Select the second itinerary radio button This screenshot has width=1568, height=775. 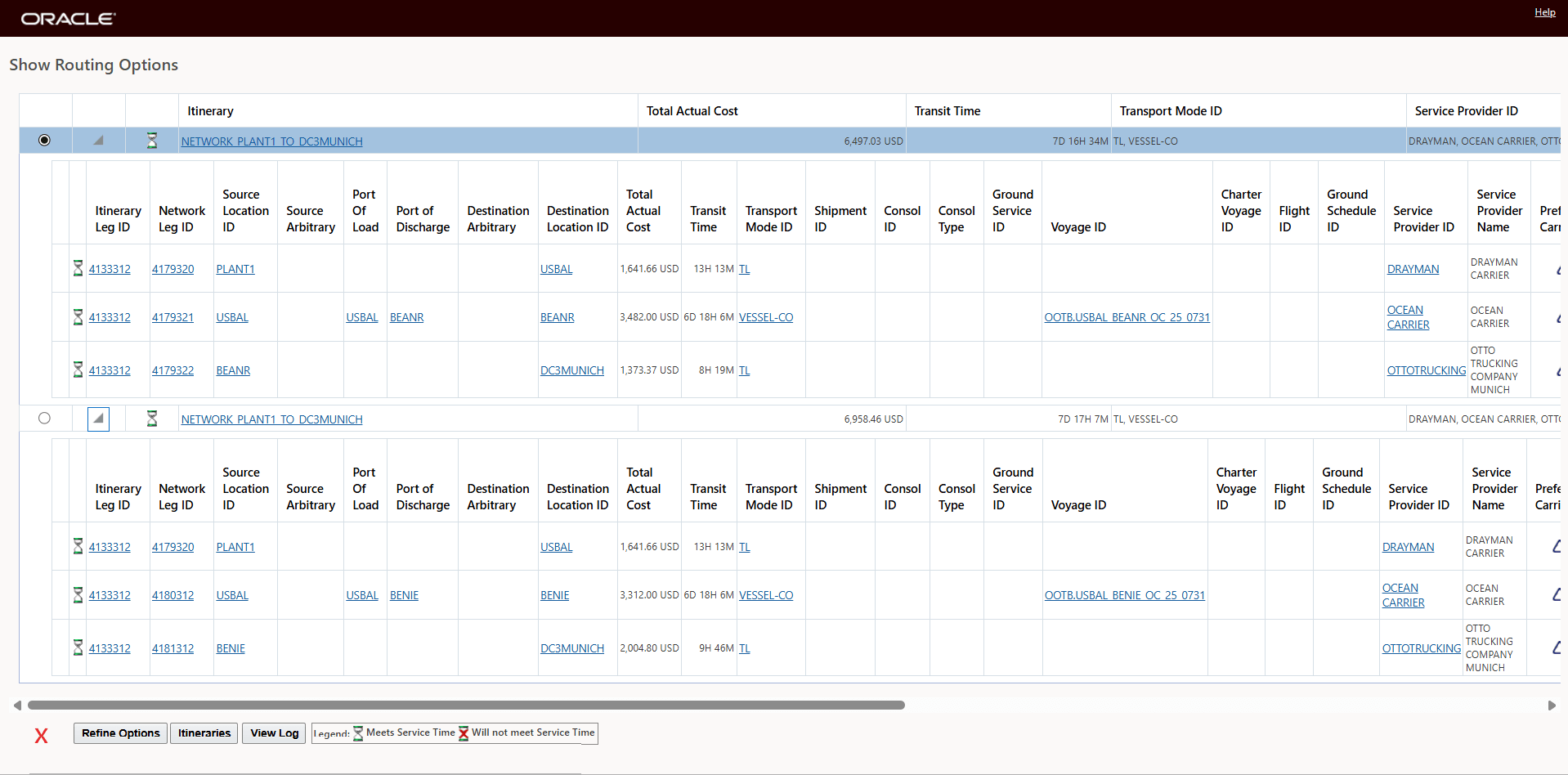click(x=44, y=418)
